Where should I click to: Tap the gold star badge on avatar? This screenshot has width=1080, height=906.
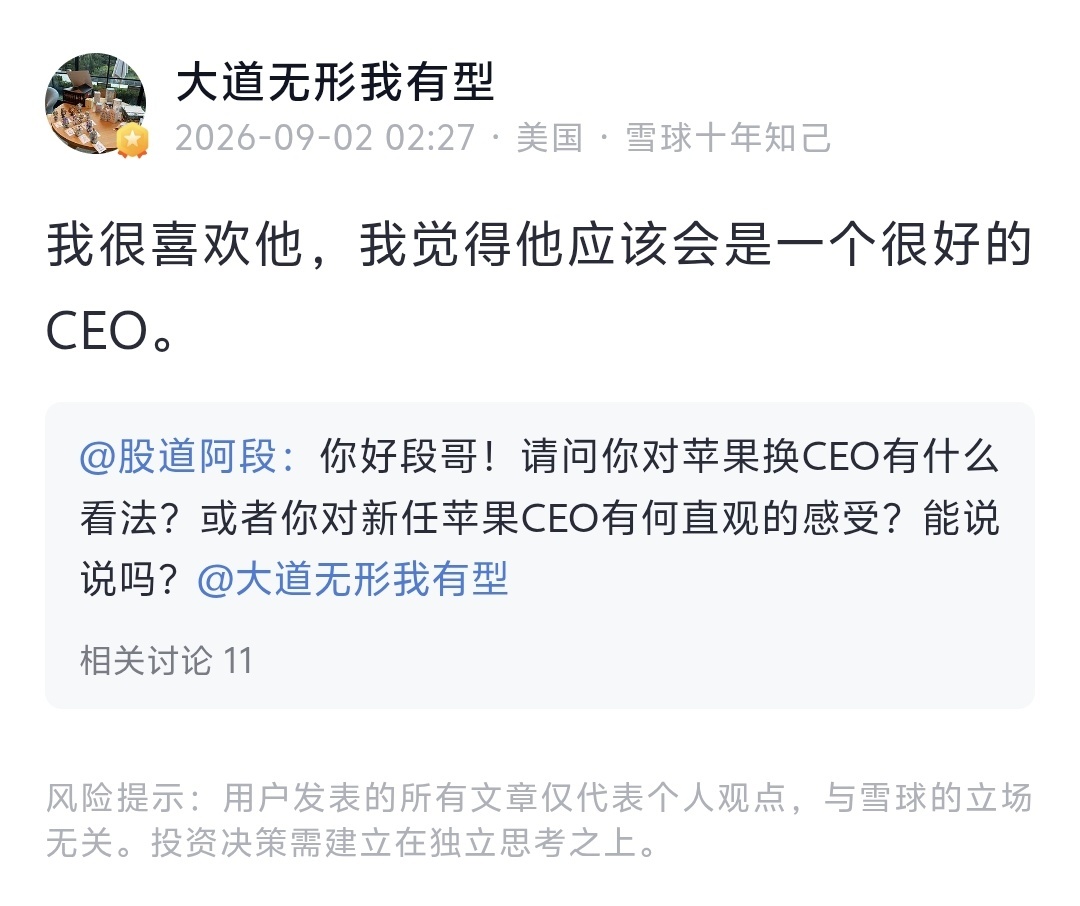pyautogui.click(x=132, y=141)
